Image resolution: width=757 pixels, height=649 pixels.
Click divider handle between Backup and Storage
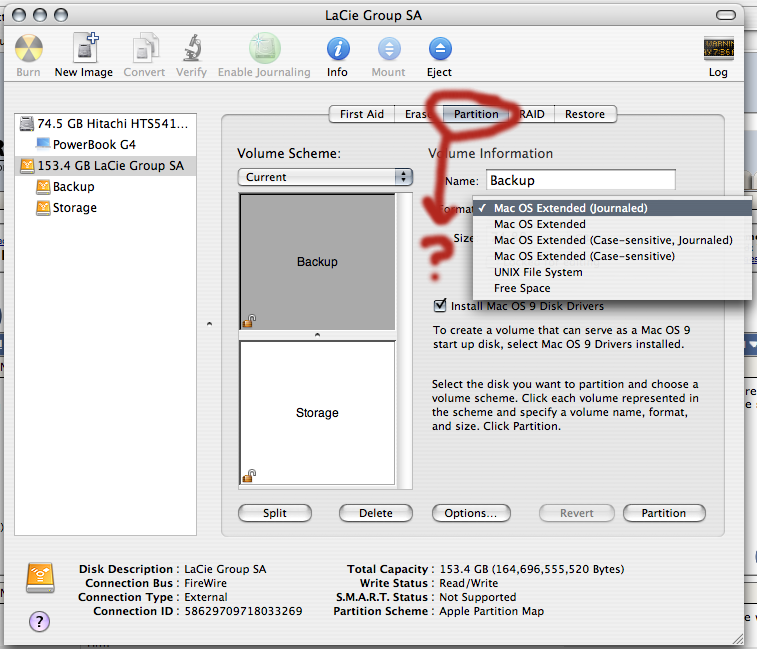(x=317, y=335)
